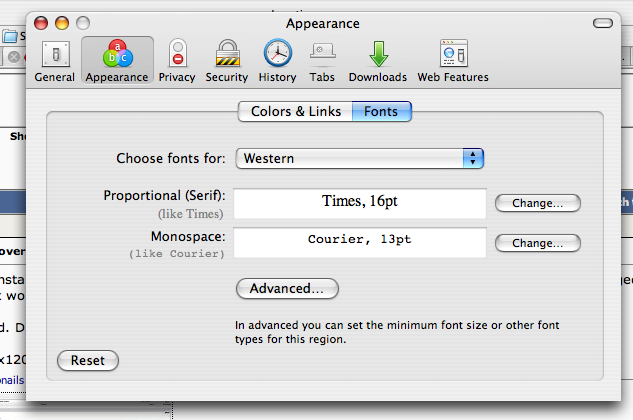The image size is (633, 420).
Task: Click the zoom button in the title bar
Action: click(x=83, y=23)
